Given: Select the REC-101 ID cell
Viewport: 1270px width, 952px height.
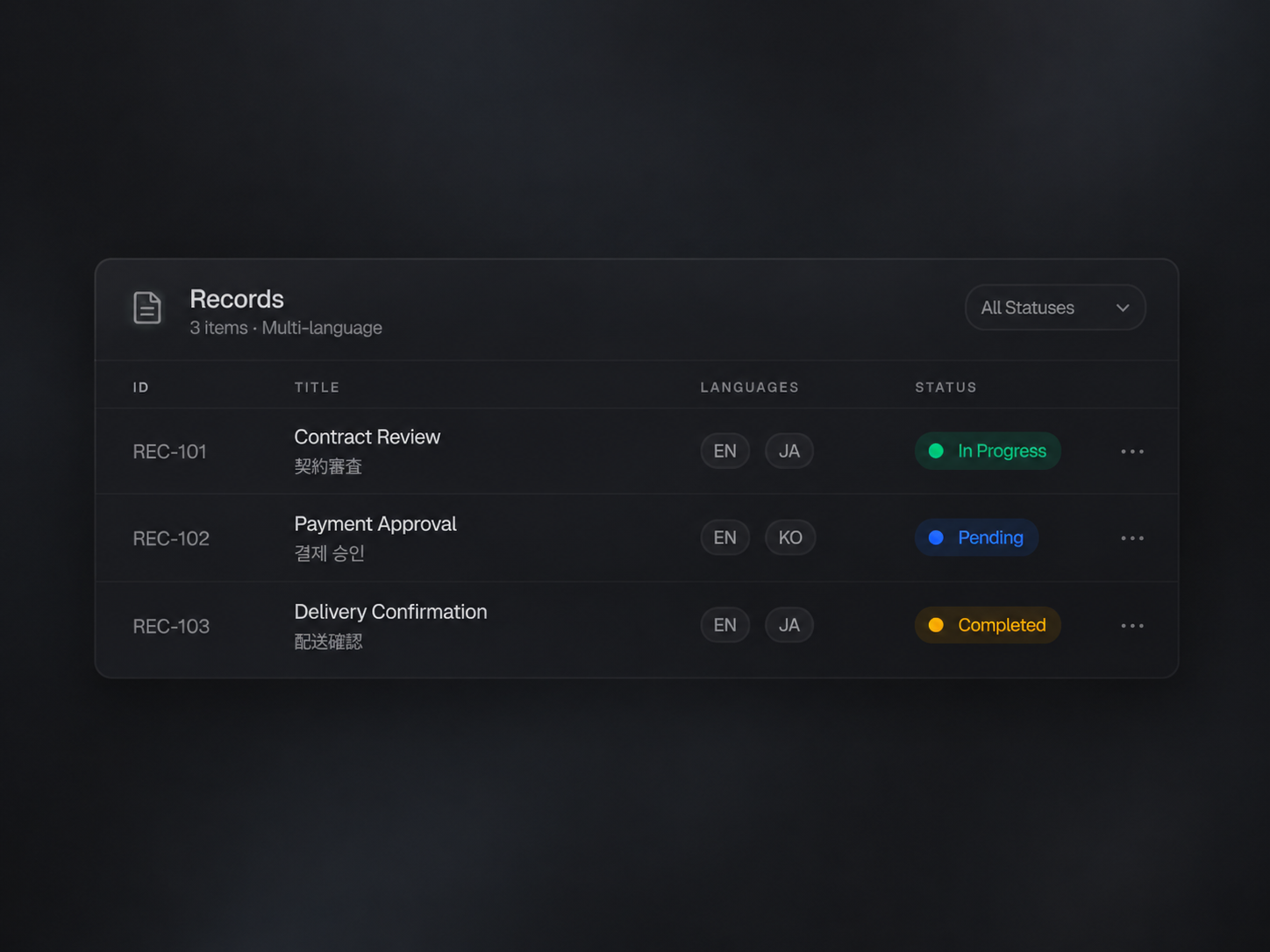Looking at the screenshot, I should point(169,451).
